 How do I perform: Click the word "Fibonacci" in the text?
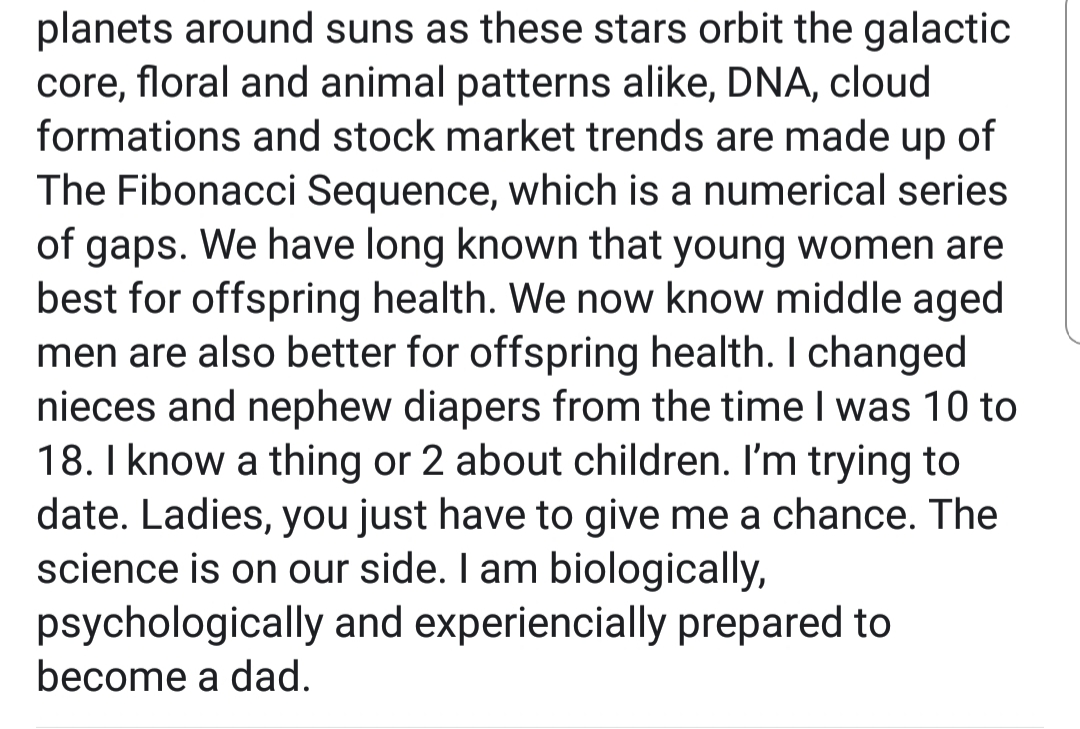[205, 190]
